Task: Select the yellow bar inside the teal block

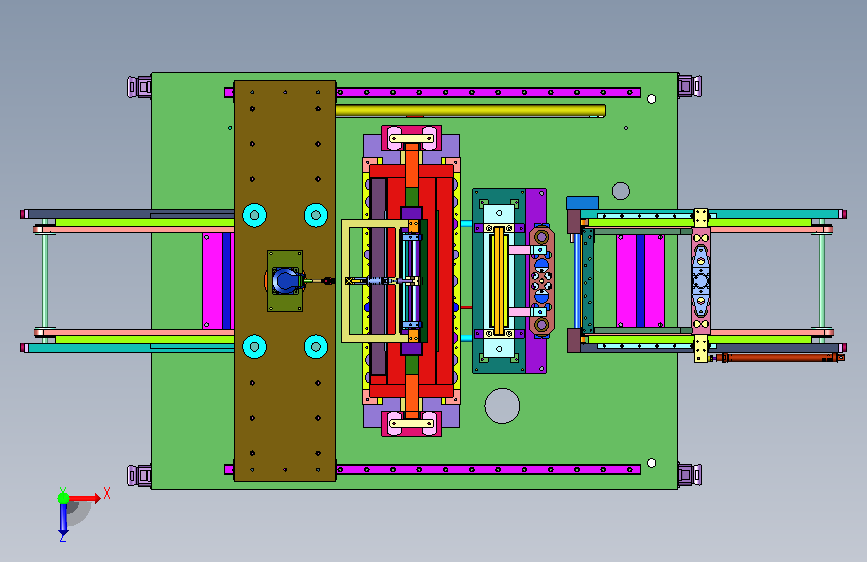Action: coord(499,281)
